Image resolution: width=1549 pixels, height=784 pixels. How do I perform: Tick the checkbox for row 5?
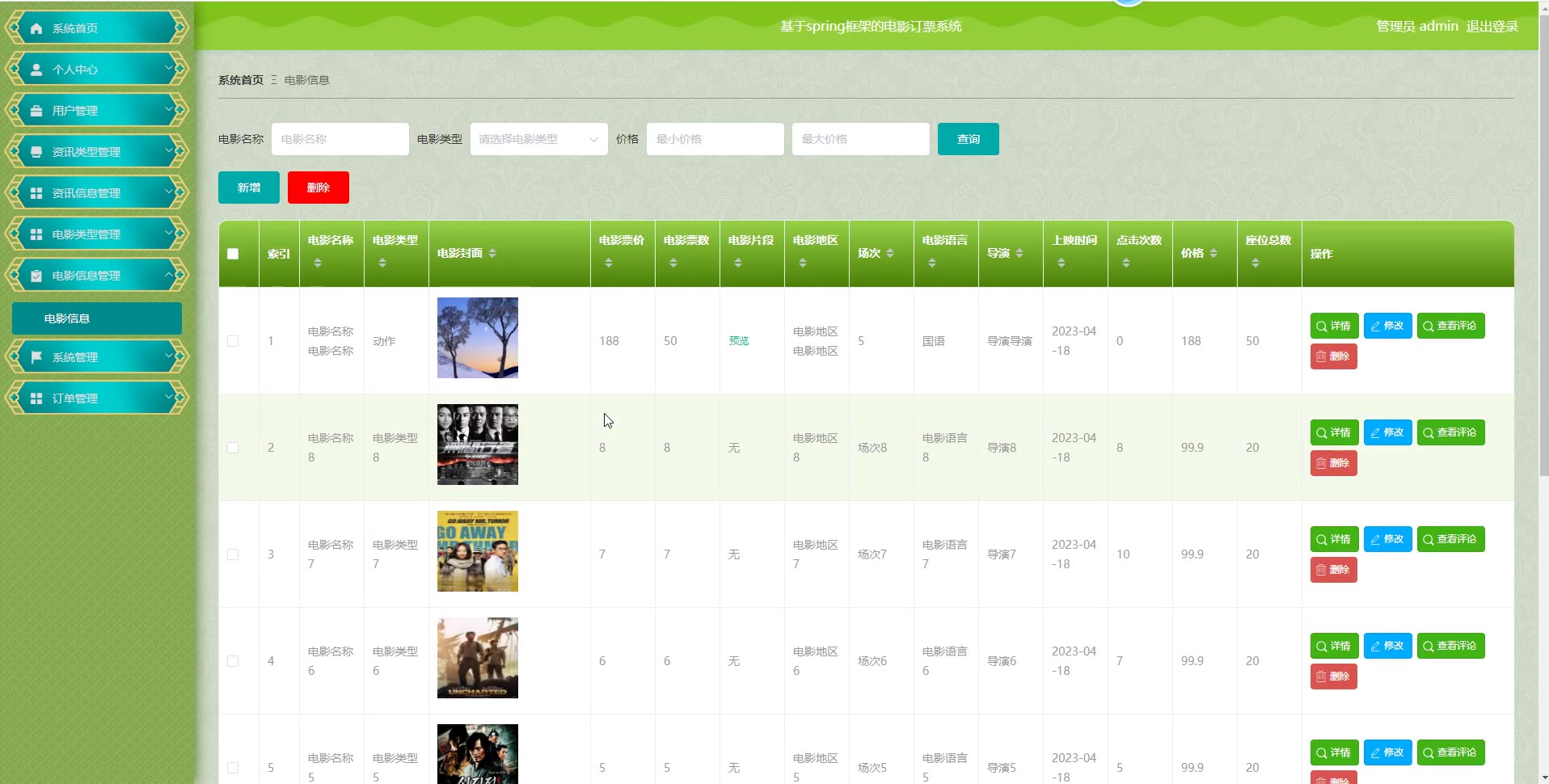coord(233,768)
